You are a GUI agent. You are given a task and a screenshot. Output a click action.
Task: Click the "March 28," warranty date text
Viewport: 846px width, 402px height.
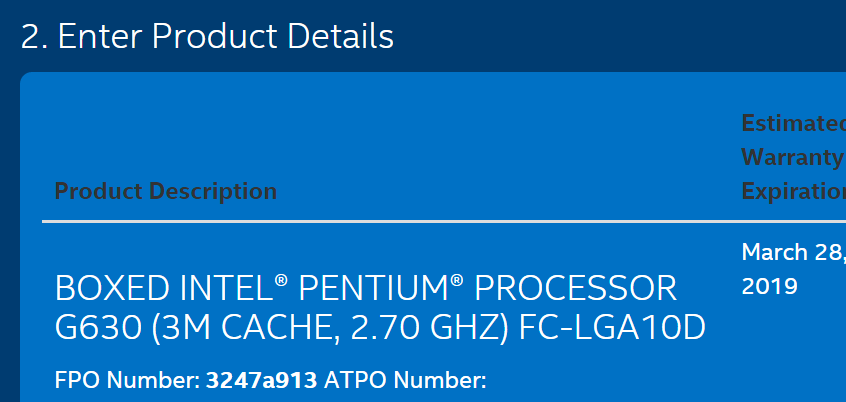click(793, 250)
